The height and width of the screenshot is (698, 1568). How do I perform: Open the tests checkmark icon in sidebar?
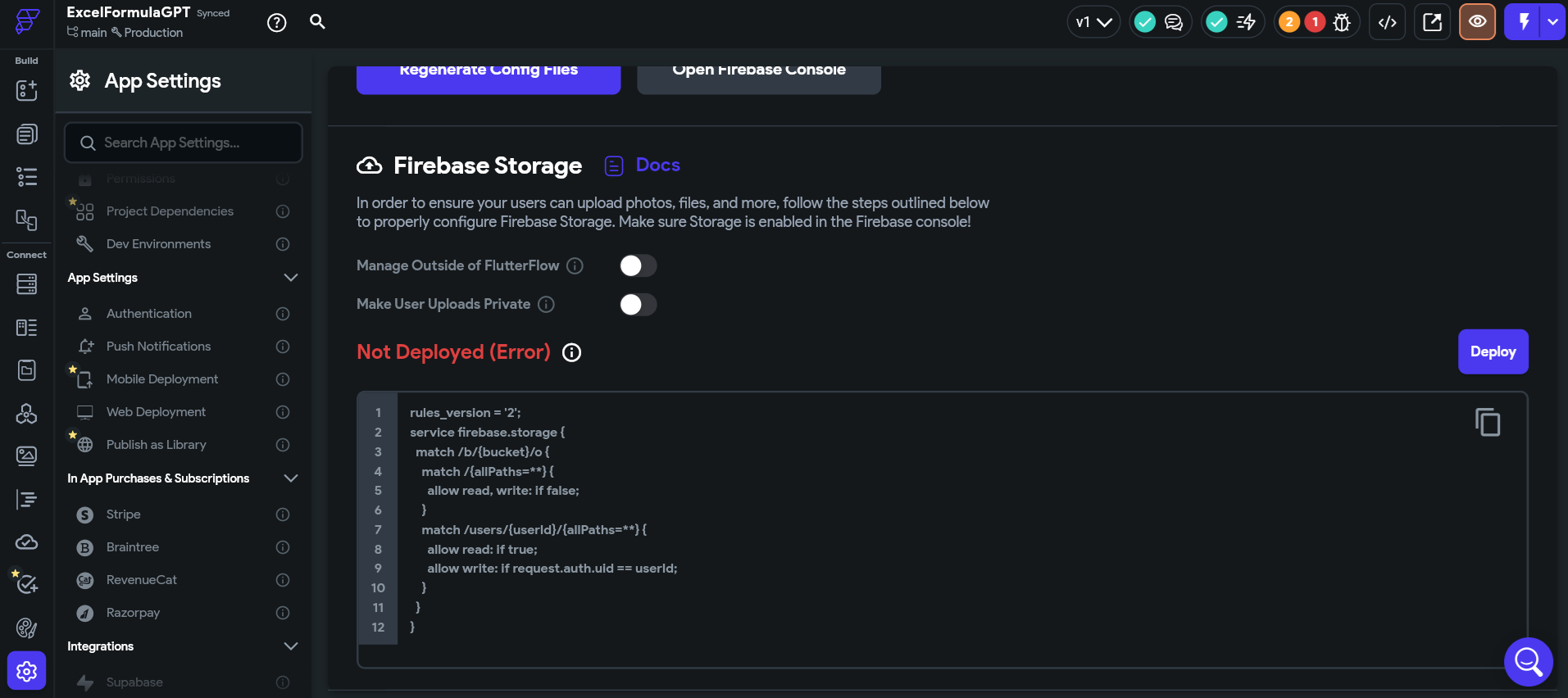[x=27, y=583]
